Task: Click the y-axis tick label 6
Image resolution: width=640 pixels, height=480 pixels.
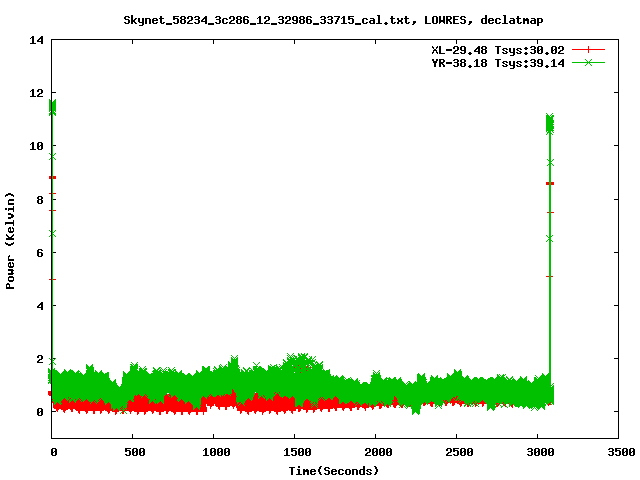Action: [40, 253]
